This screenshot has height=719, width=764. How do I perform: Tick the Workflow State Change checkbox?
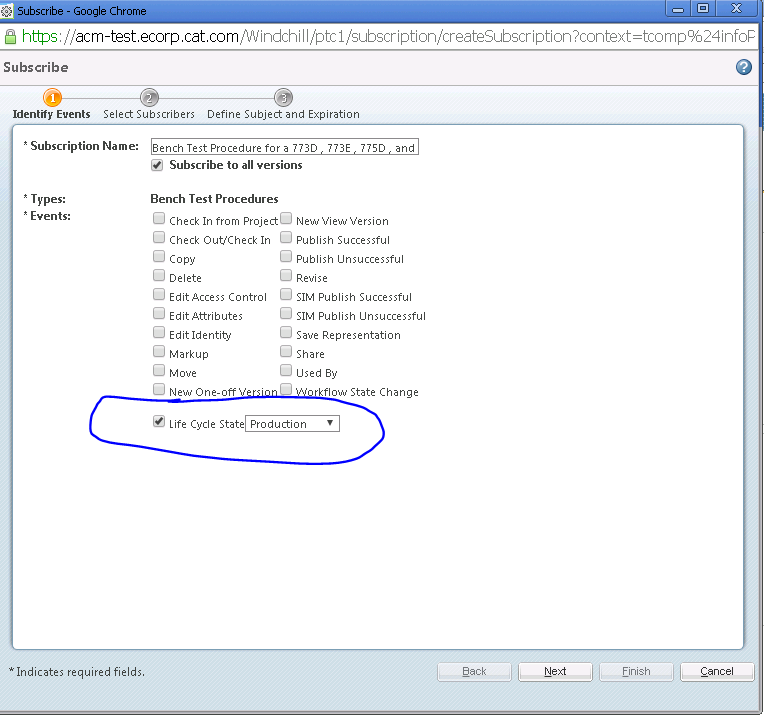(x=286, y=390)
